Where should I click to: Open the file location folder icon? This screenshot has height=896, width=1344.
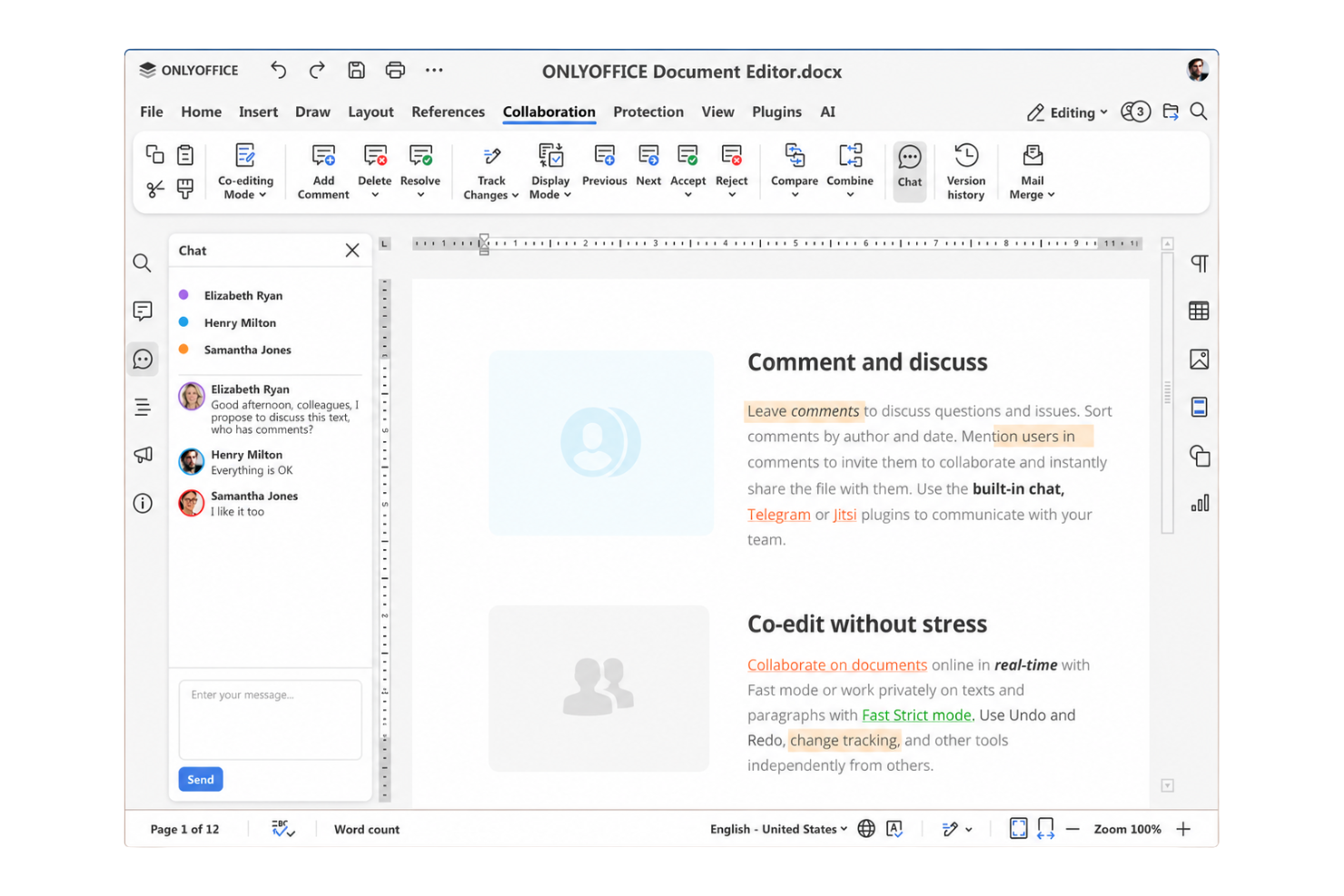point(1171,112)
